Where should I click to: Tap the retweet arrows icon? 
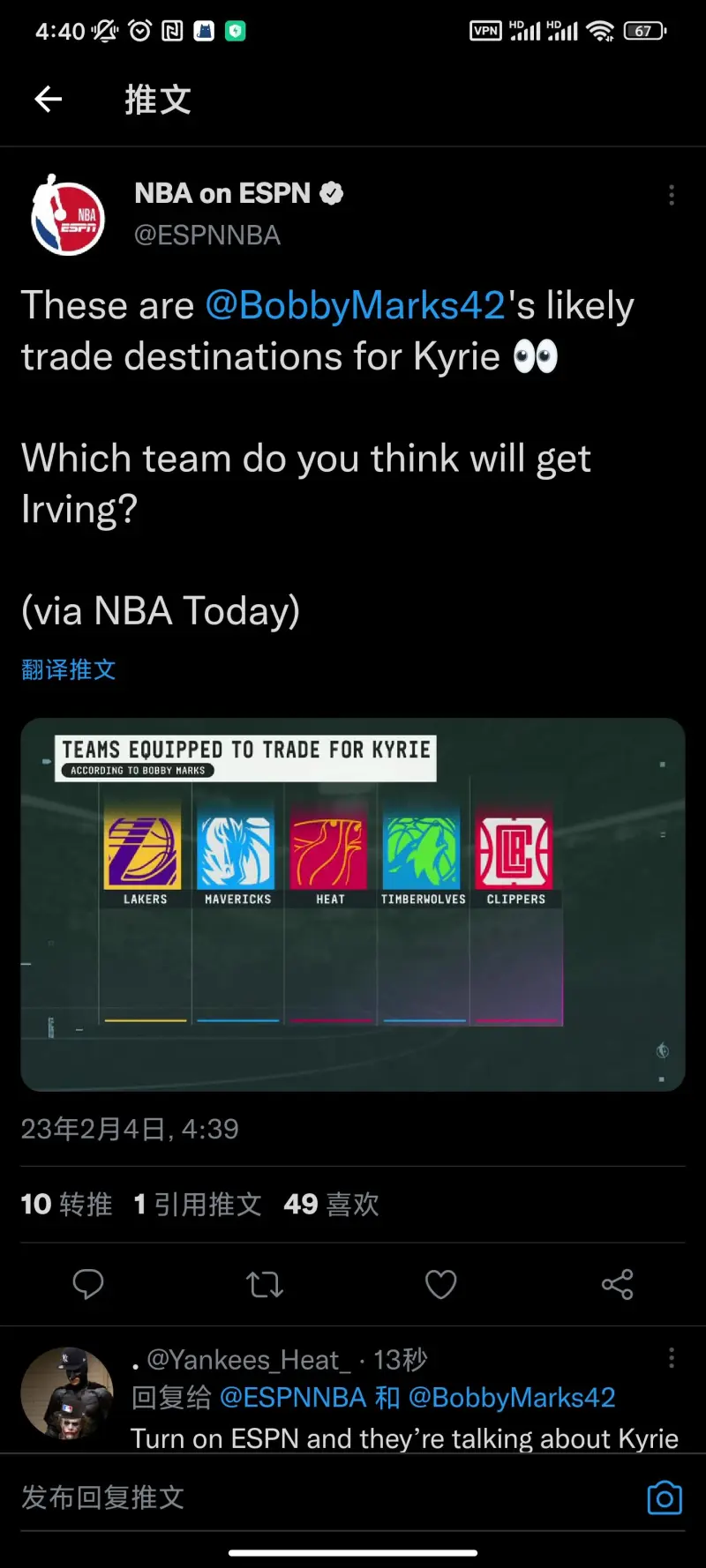tap(265, 1284)
